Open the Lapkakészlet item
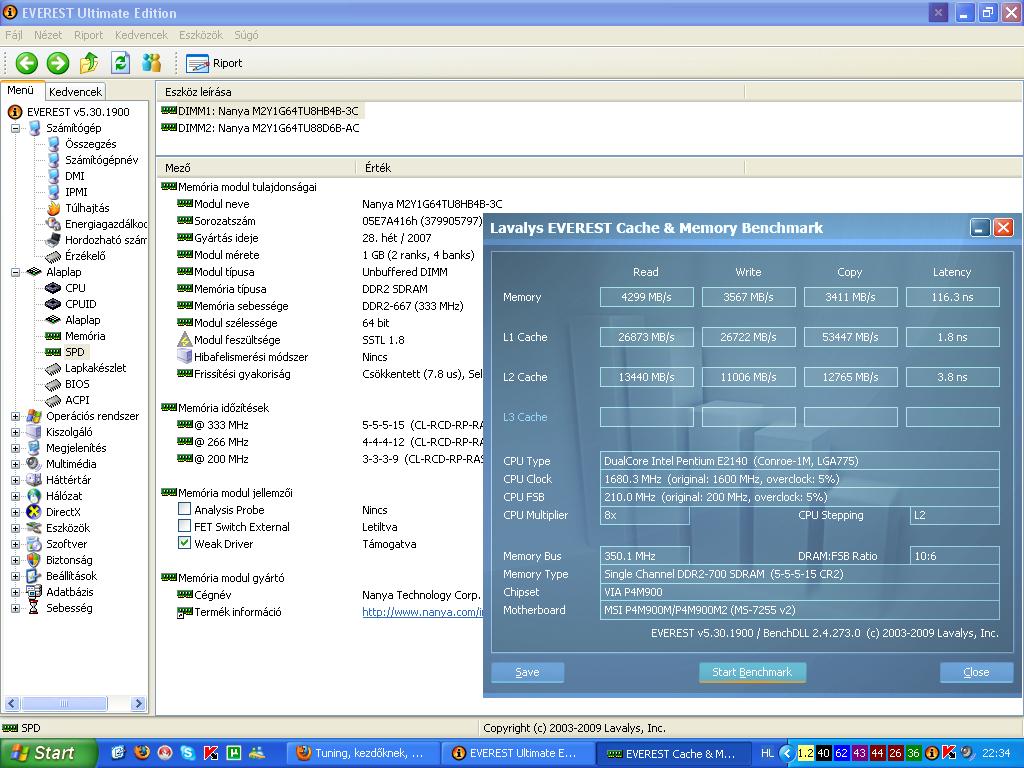This screenshot has width=1024, height=768. point(95,368)
